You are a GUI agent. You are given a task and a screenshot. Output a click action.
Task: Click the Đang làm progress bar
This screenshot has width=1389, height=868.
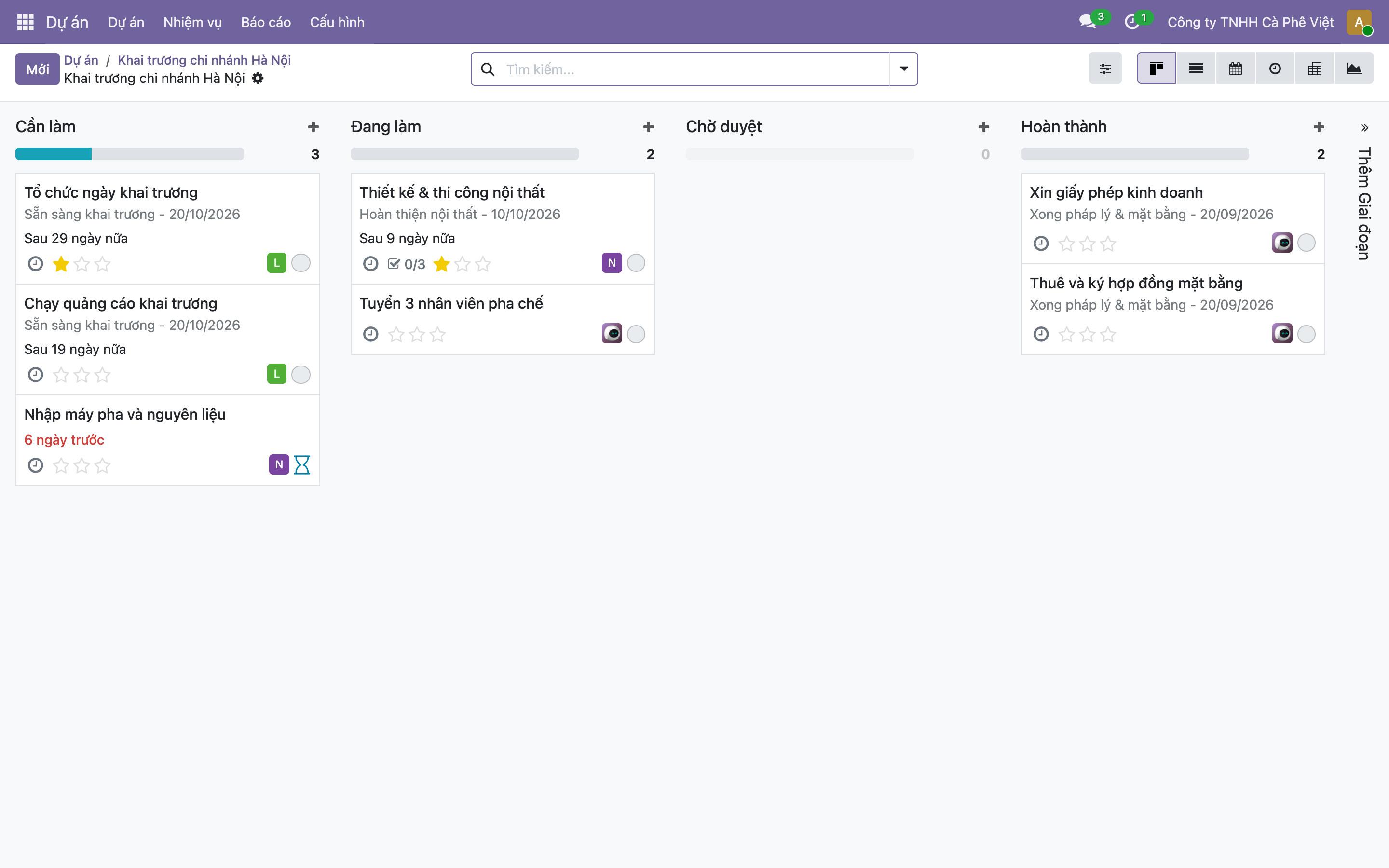464,154
